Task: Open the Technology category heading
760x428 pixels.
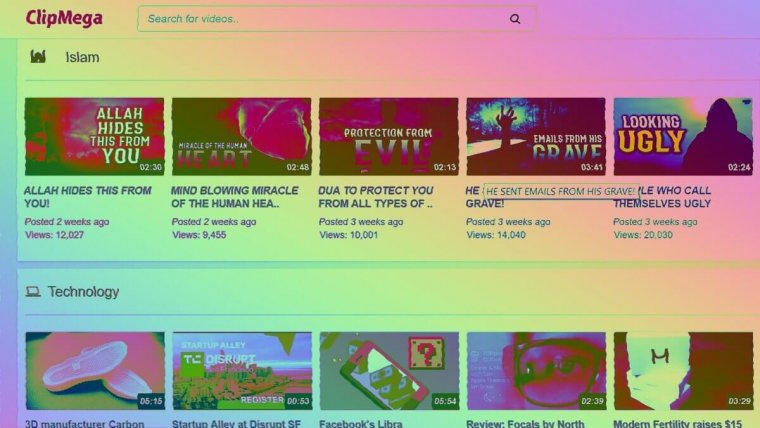Action: click(83, 292)
